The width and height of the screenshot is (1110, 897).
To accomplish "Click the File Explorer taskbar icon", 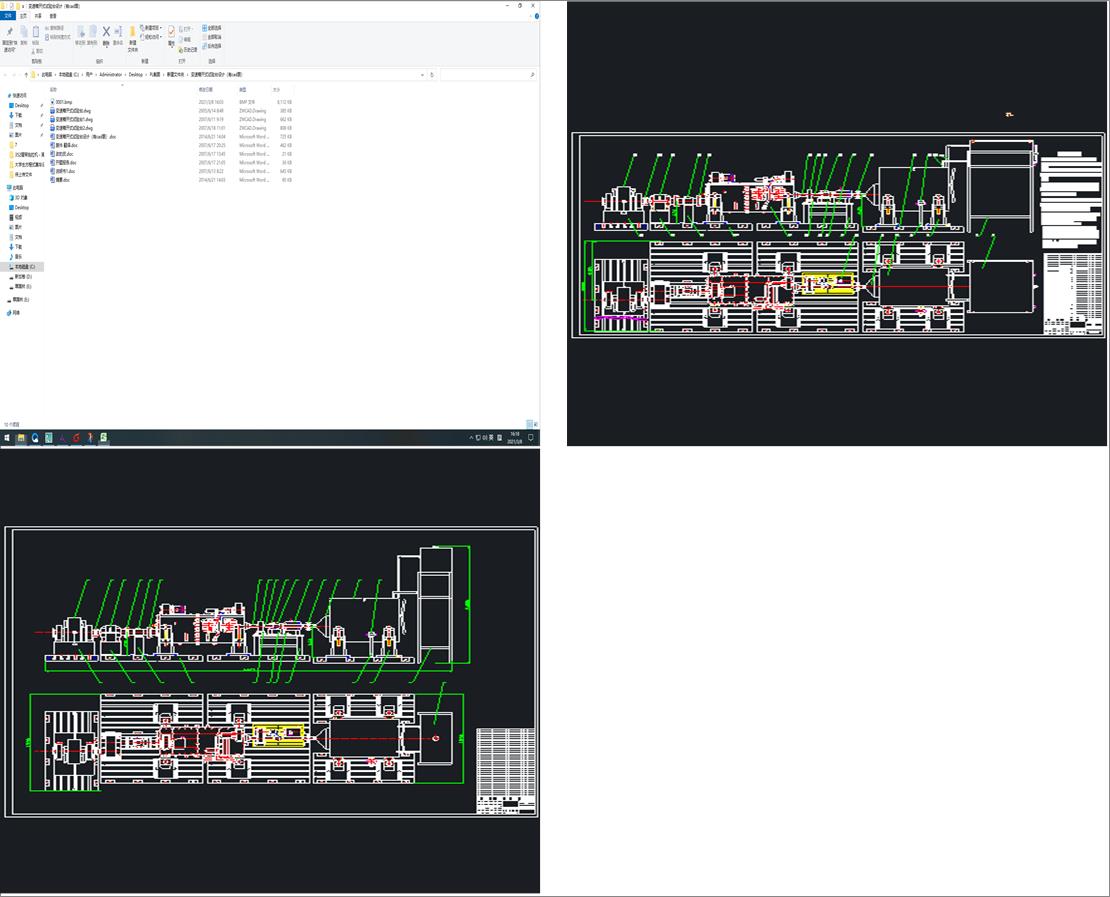I will [21, 438].
